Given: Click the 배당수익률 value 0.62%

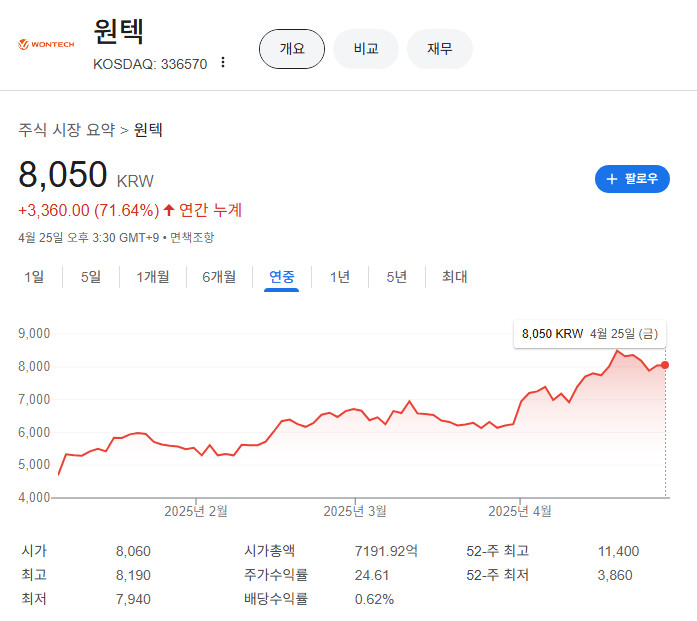Looking at the screenshot, I should (374, 599).
